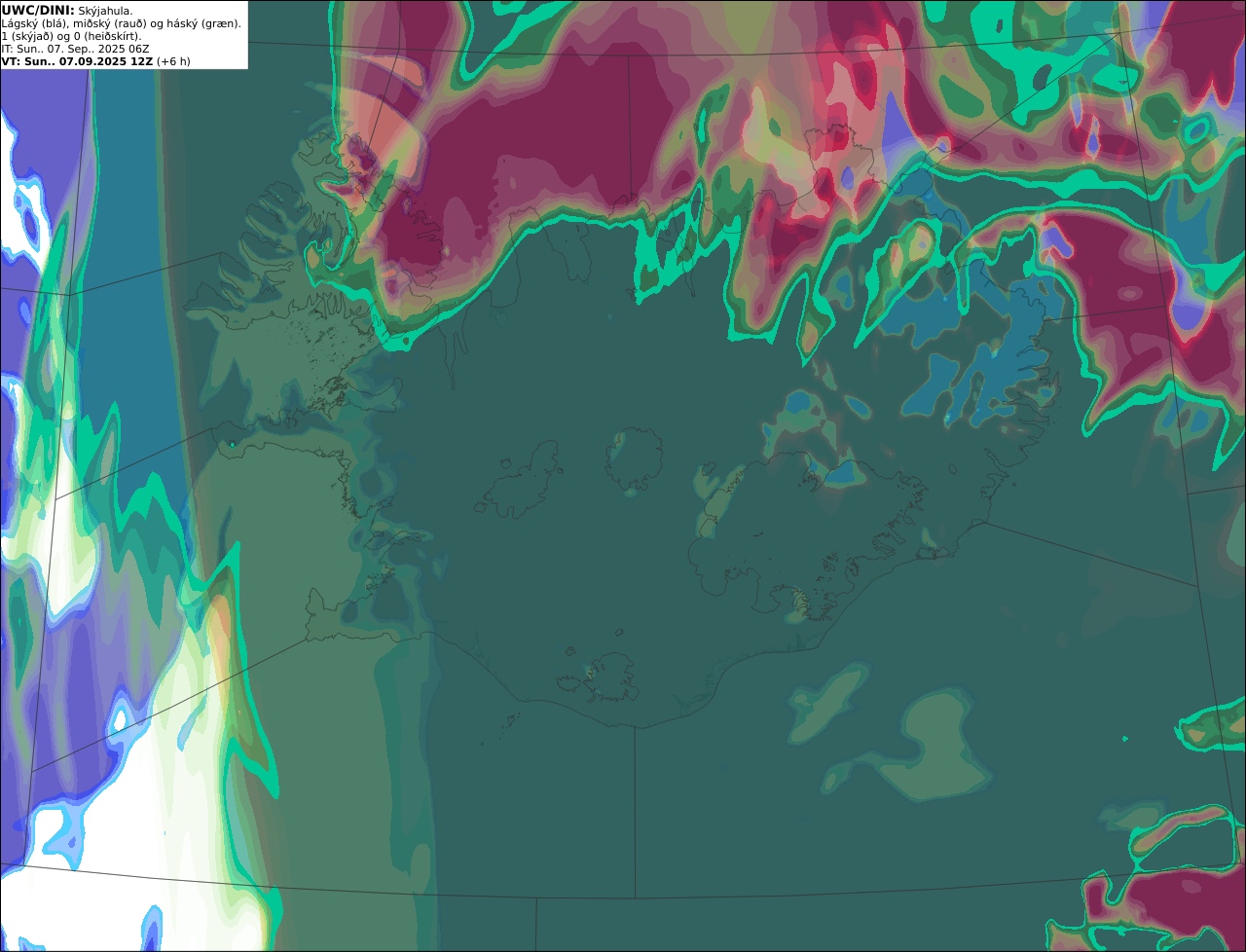Click the '1 (skýjað) og 0 (heiðskírt).' line
The height and width of the screenshot is (952, 1246).
tap(71, 36)
